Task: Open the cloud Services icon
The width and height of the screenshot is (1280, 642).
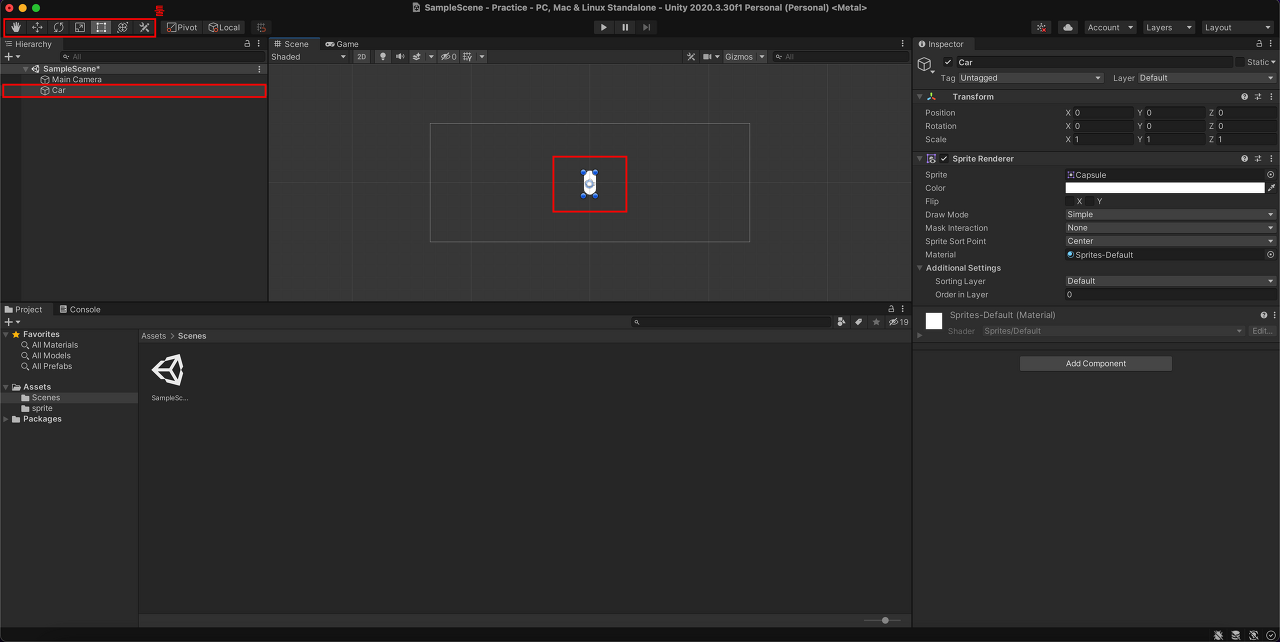Action: 1068,27
